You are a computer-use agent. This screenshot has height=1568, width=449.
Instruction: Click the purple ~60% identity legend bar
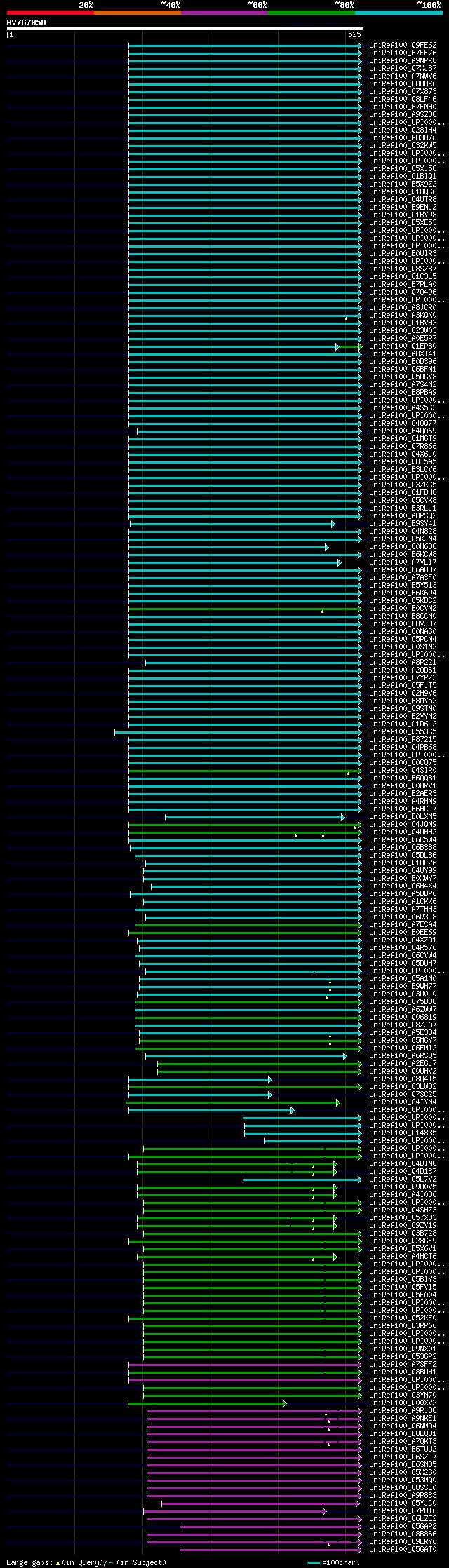point(224,13)
